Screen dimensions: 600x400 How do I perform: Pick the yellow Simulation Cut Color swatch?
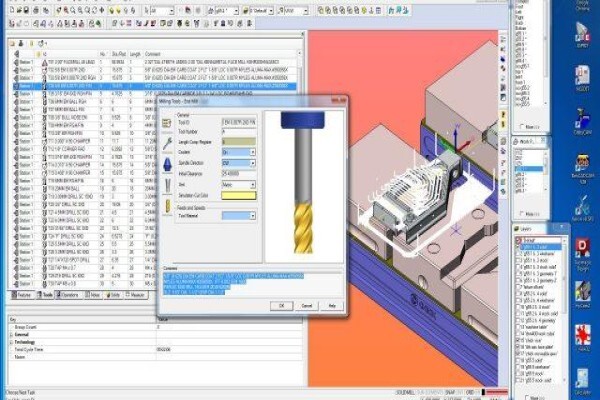pos(239,196)
